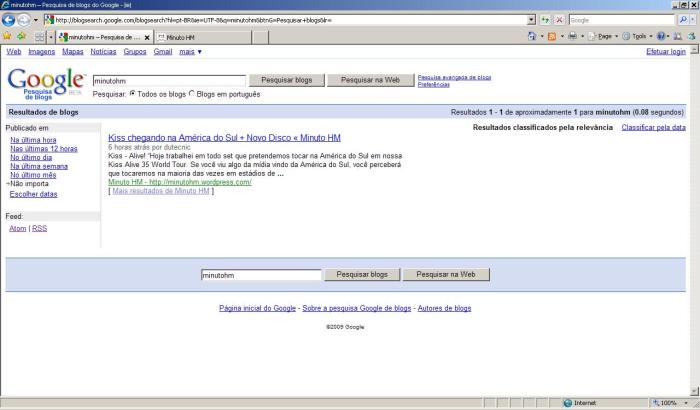Click the red Stop loading icon
700x410 pixels.
559,20
